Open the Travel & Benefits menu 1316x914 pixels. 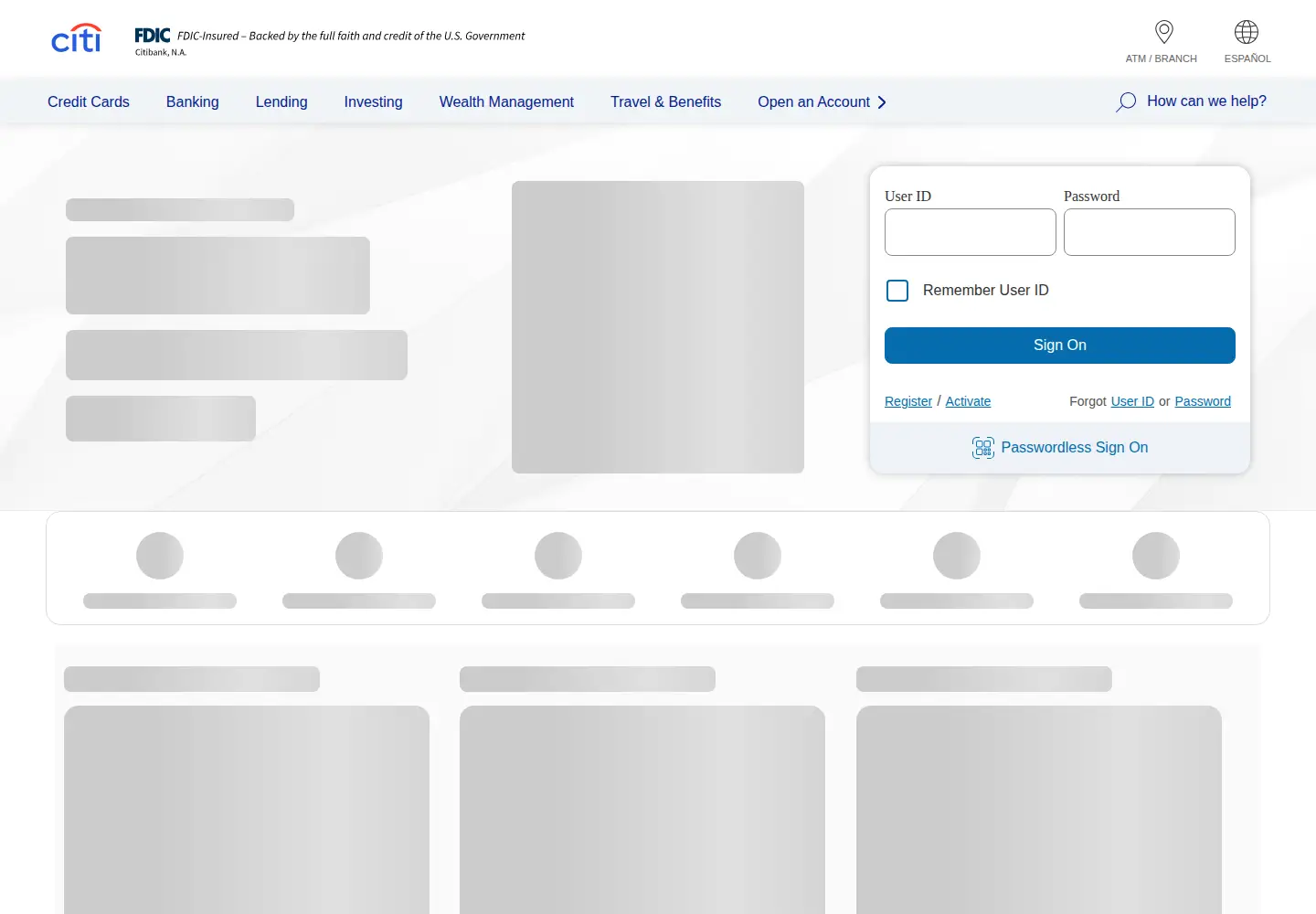click(665, 101)
